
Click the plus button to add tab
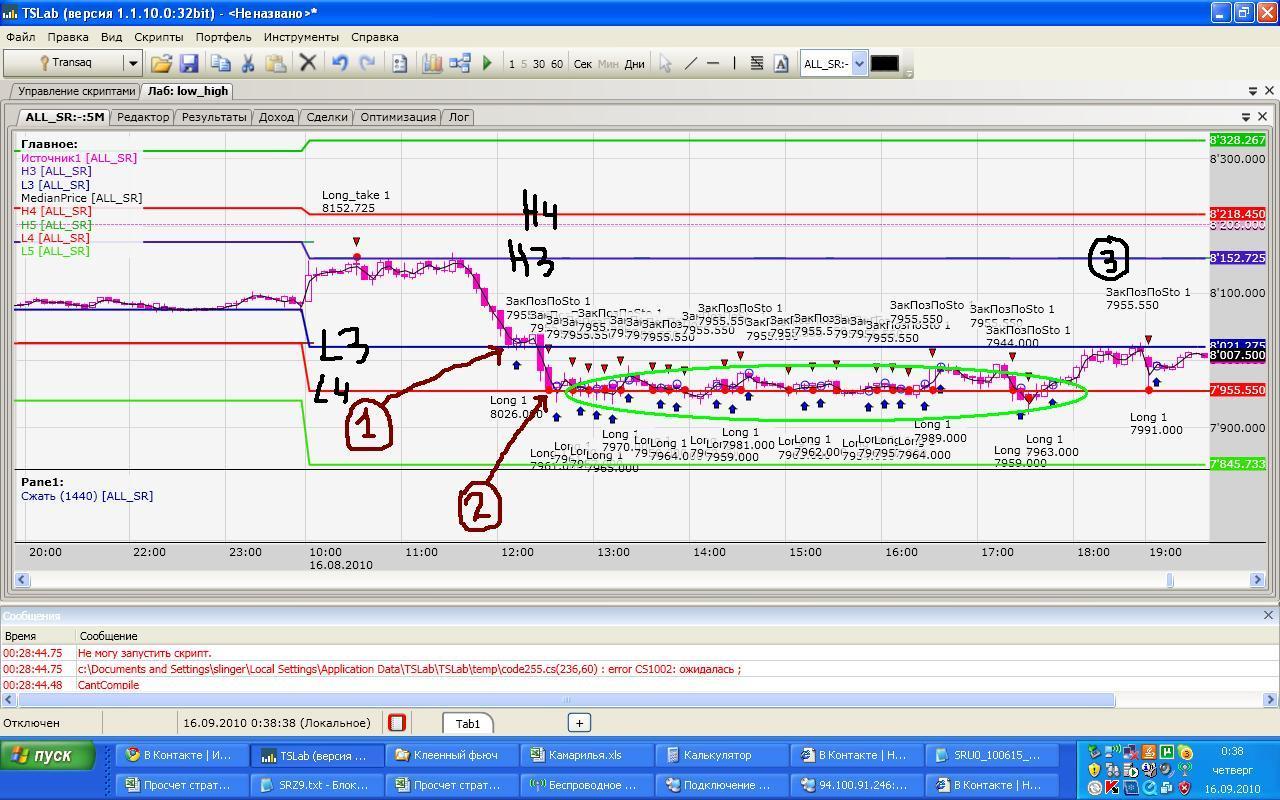[x=579, y=722]
